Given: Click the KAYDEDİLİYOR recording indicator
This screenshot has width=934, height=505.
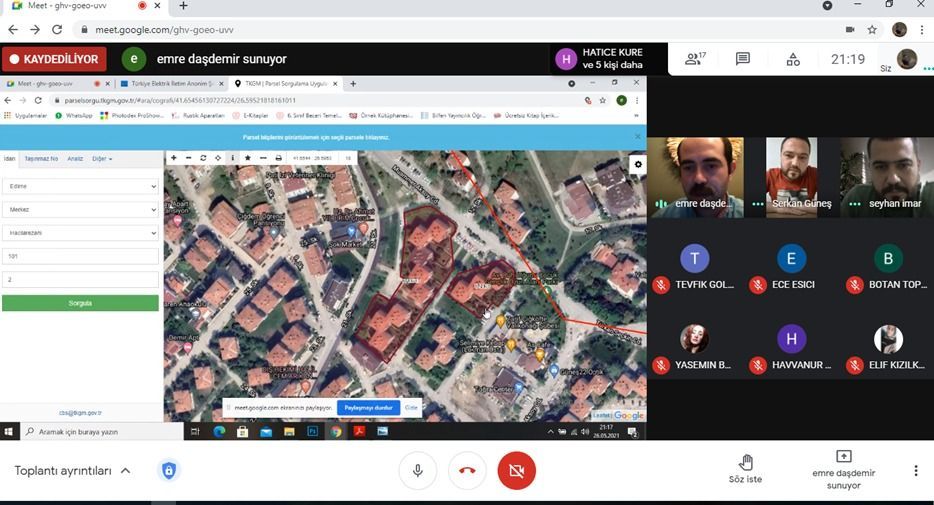Looking at the screenshot, I should pos(55,59).
